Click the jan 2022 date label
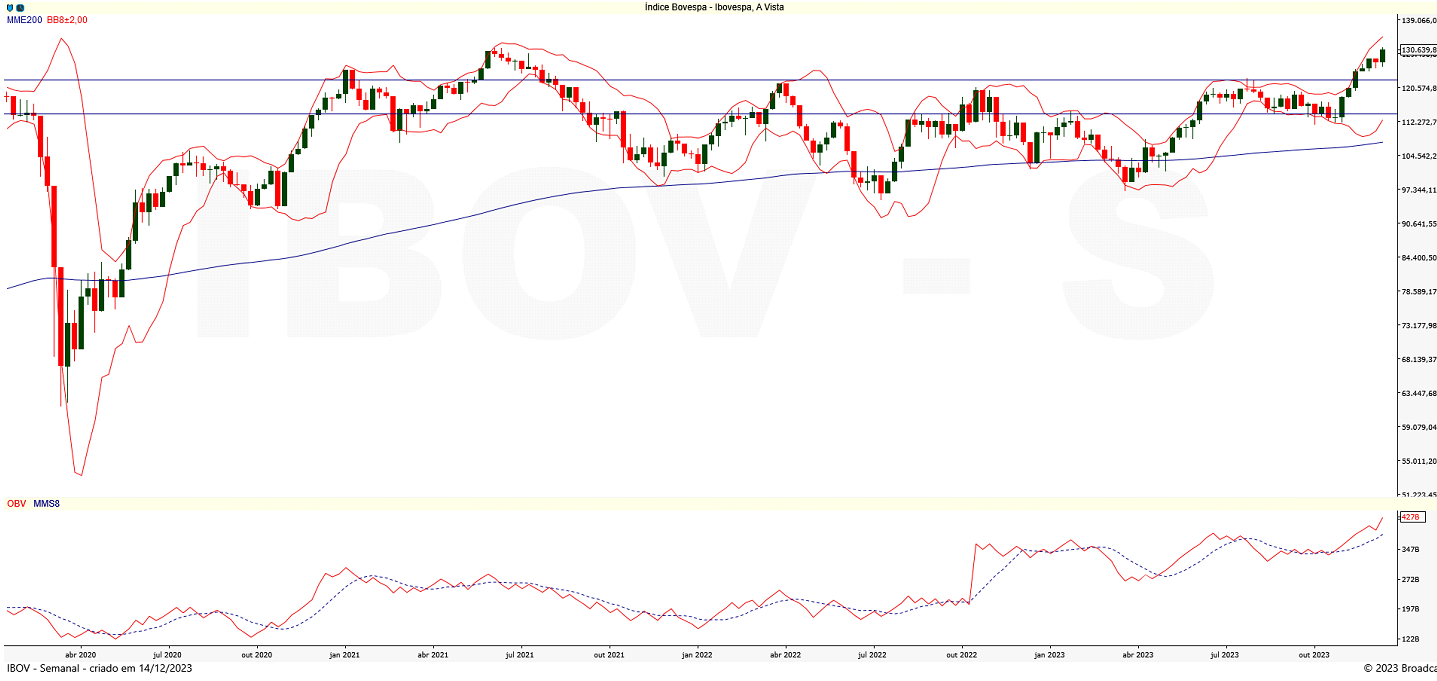Image resolution: width=1437 pixels, height=681 pixels. pos(697,655)
